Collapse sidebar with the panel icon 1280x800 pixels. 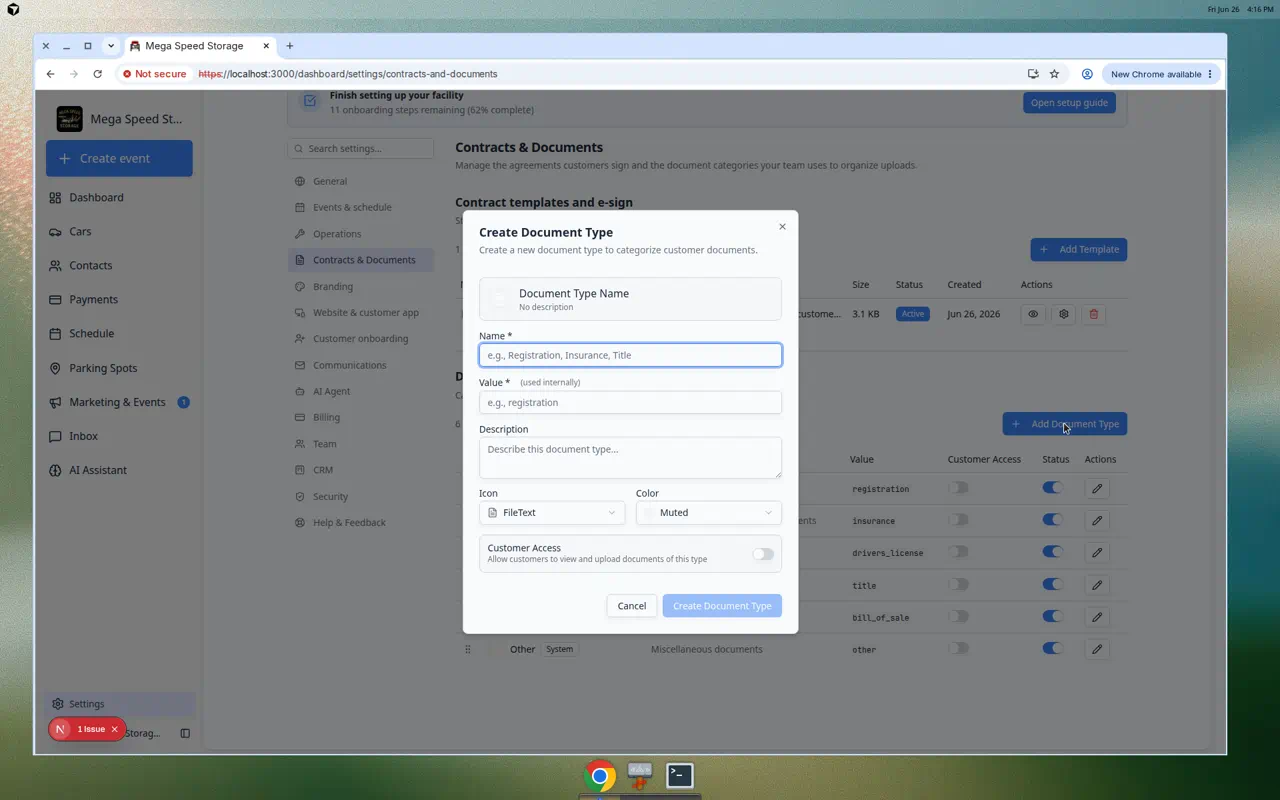(185, 733)
